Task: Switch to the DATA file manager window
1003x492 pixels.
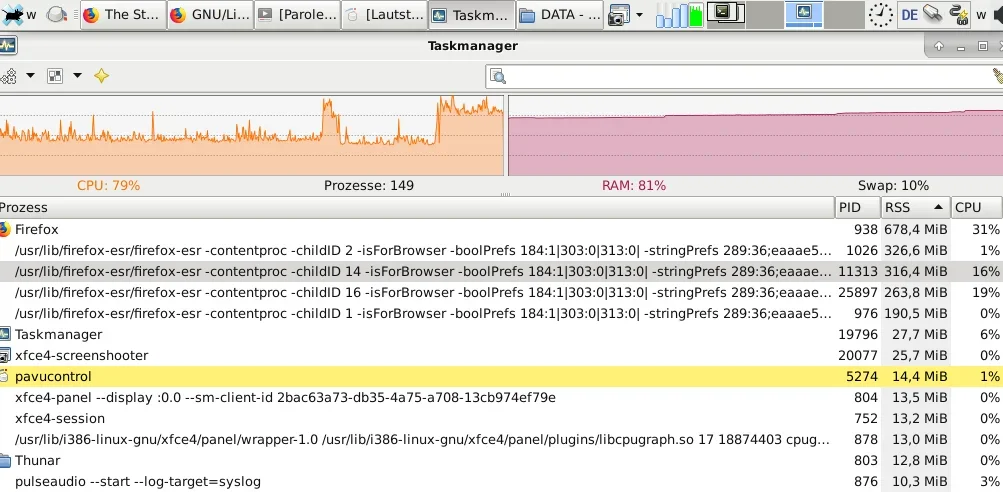Action: coord(560,15)
